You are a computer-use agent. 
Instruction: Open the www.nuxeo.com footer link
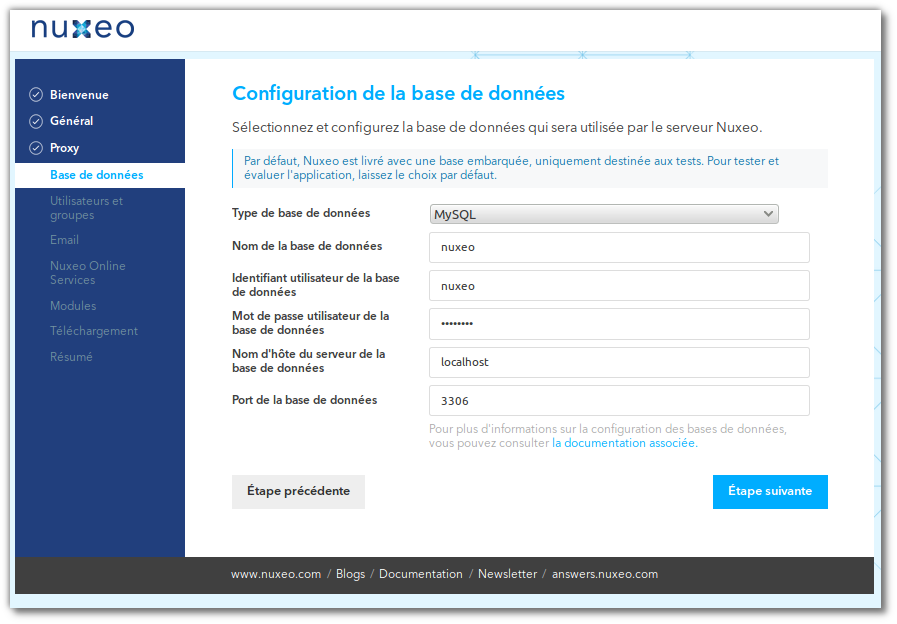(276, 574)
